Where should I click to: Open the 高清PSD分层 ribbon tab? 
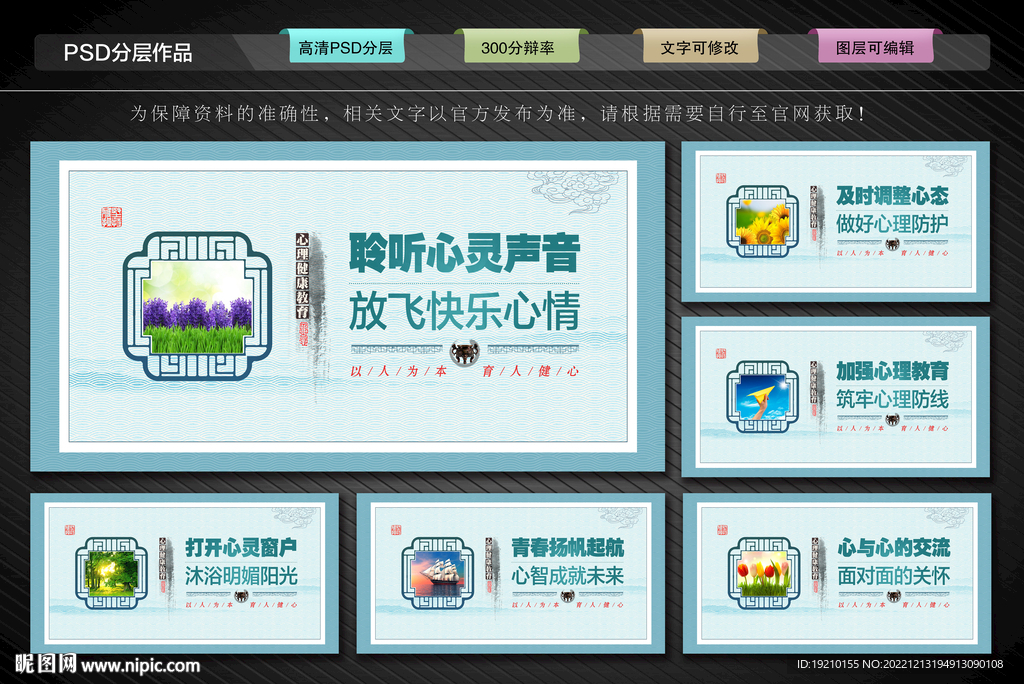pyautogui.click(x=346, y=46)
